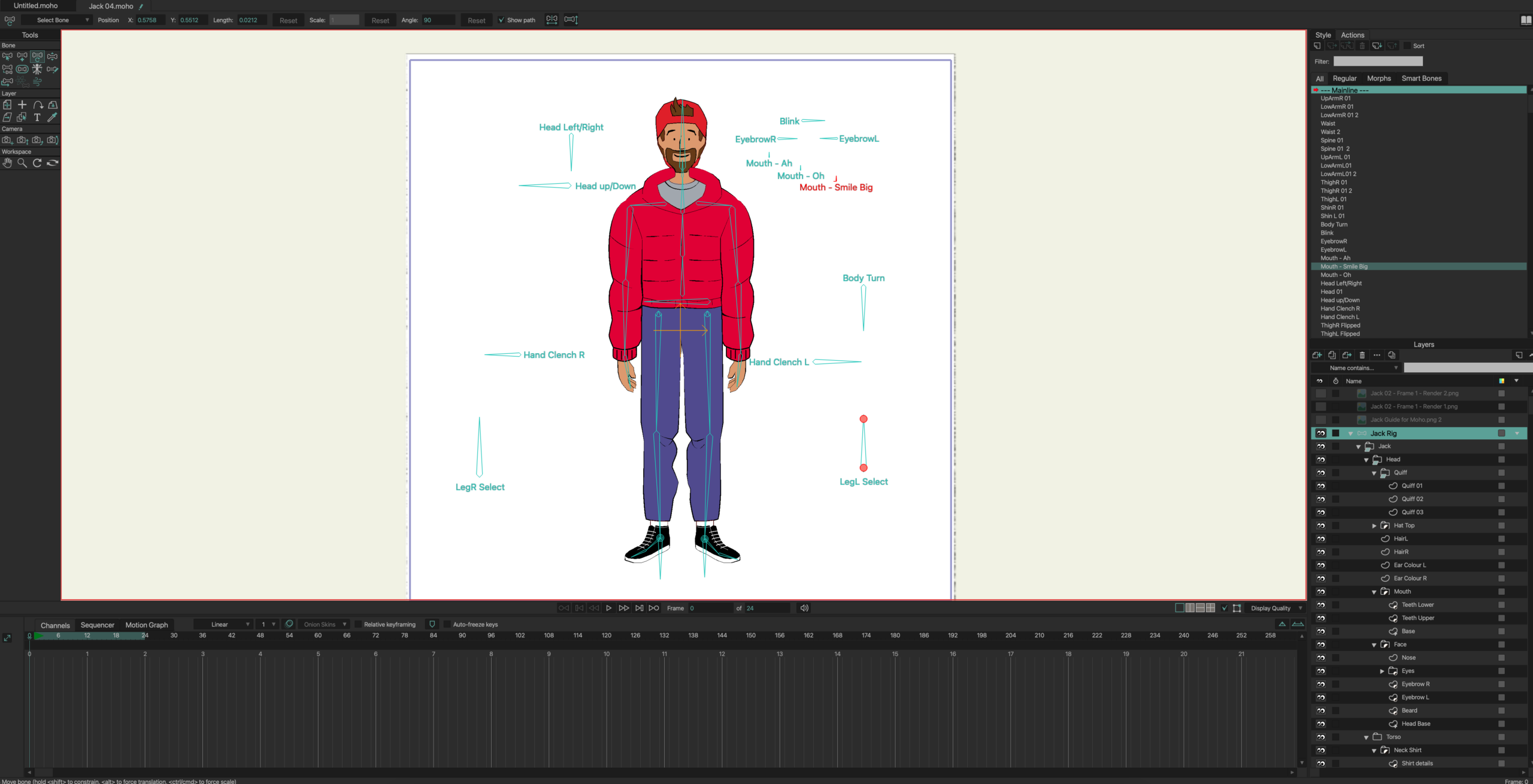The image size is (1533, 784).
Task: Click the Reset button next to Angle
Action: click(x=476, y=20)
